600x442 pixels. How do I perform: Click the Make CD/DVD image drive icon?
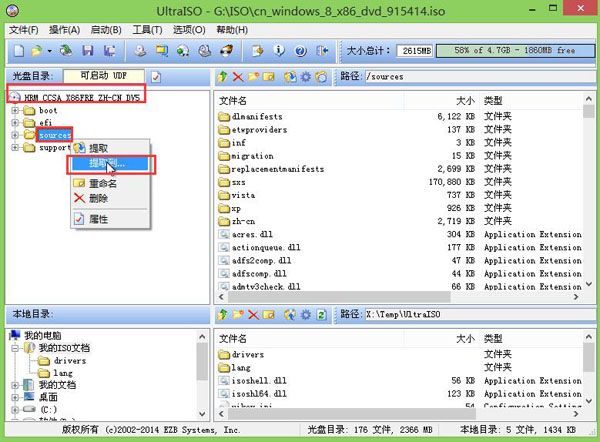pos(140,51)
